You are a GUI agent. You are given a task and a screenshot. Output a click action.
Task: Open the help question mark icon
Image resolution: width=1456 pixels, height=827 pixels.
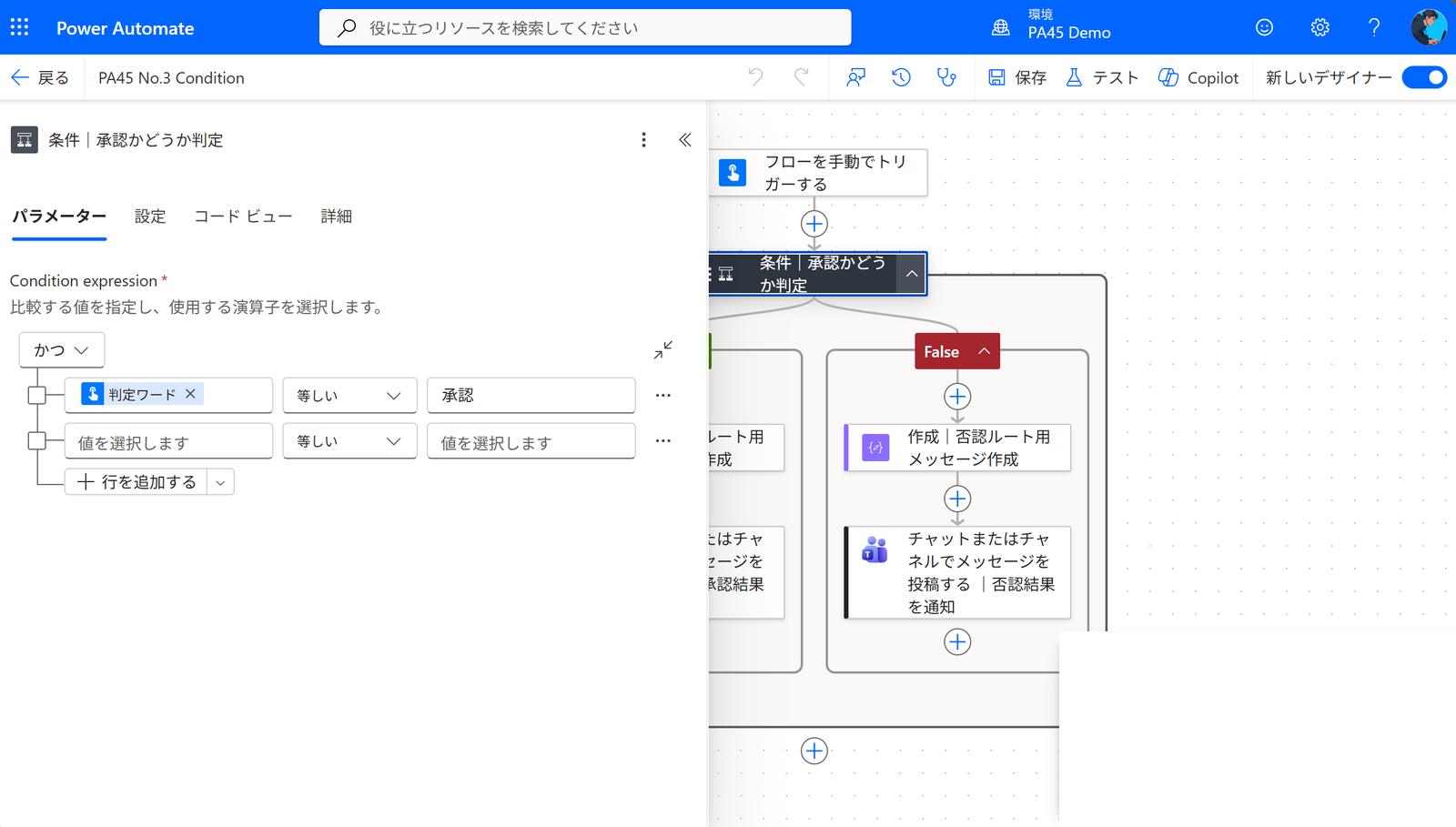[1374, 27]
